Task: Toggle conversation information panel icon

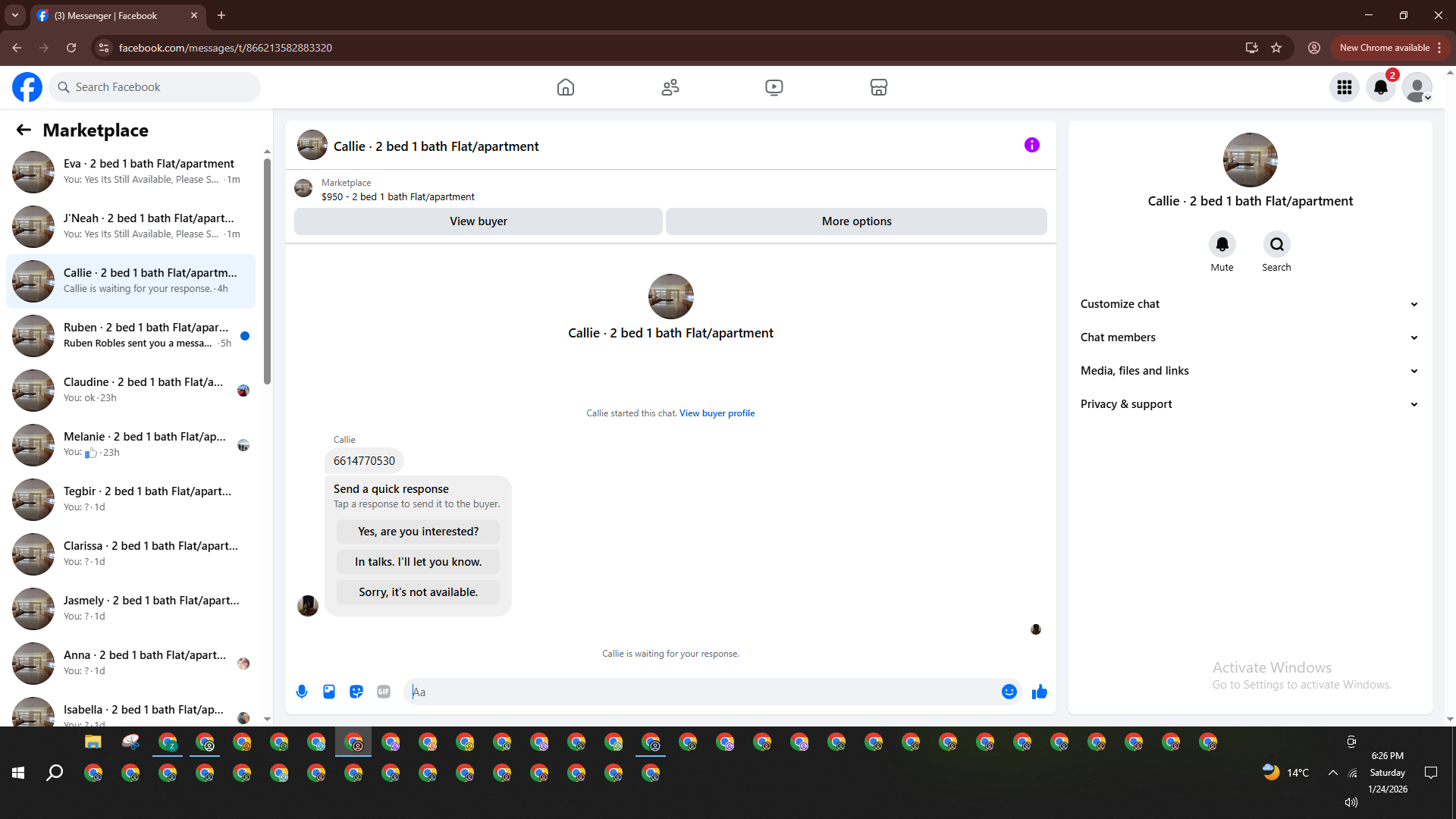Action: pos(1032,145)
